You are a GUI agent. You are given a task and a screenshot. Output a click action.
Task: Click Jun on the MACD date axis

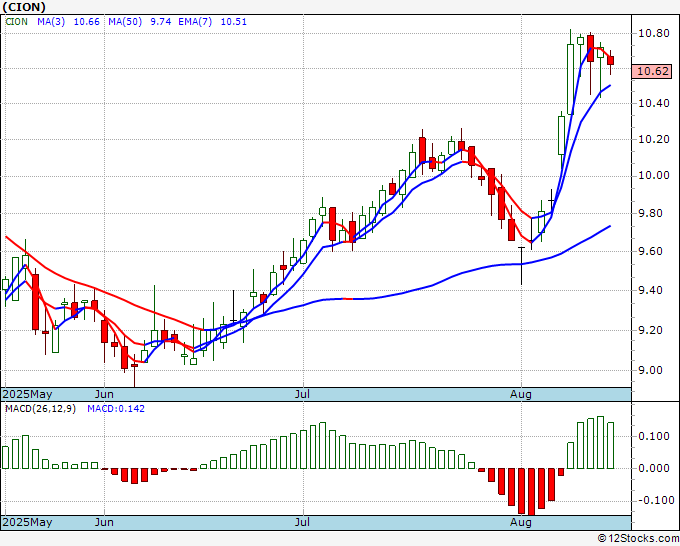[104, 522]
